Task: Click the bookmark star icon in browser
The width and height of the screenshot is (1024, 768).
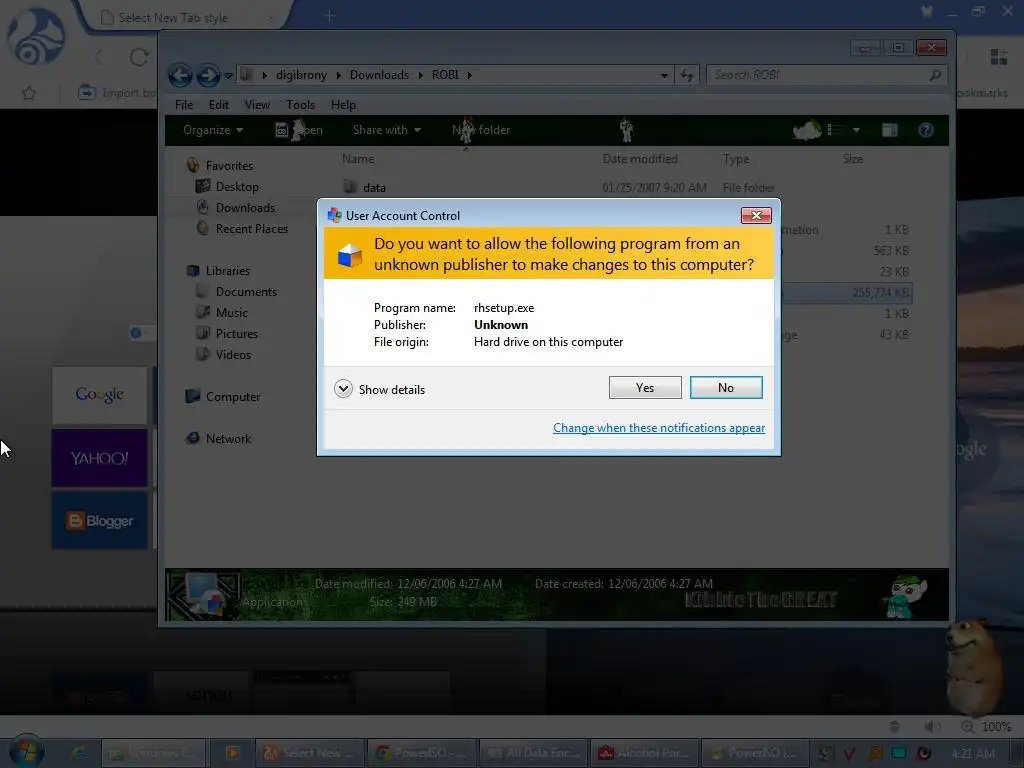Action: [x=29, y=93]
